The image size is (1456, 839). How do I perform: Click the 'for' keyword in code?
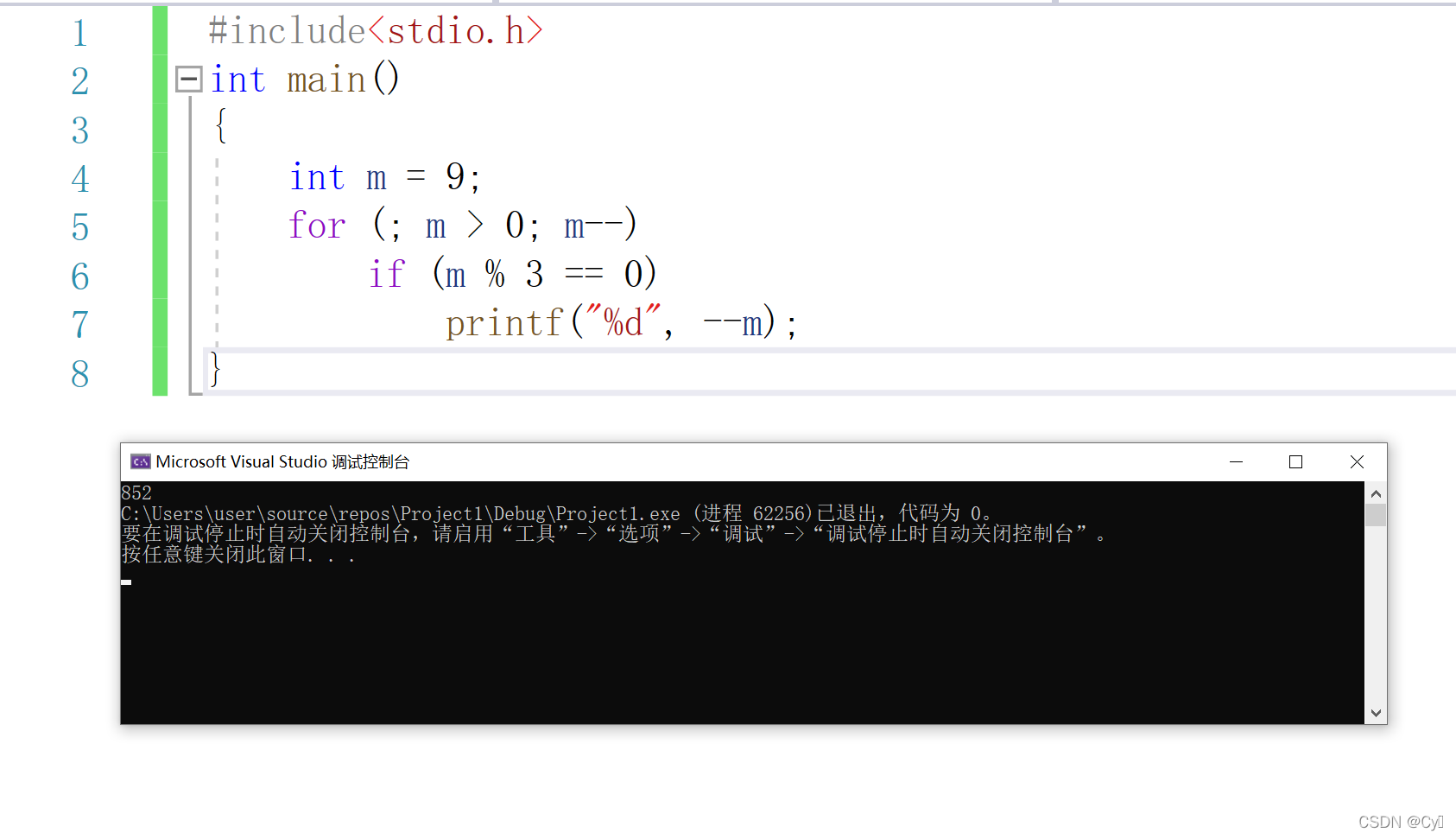317,226
